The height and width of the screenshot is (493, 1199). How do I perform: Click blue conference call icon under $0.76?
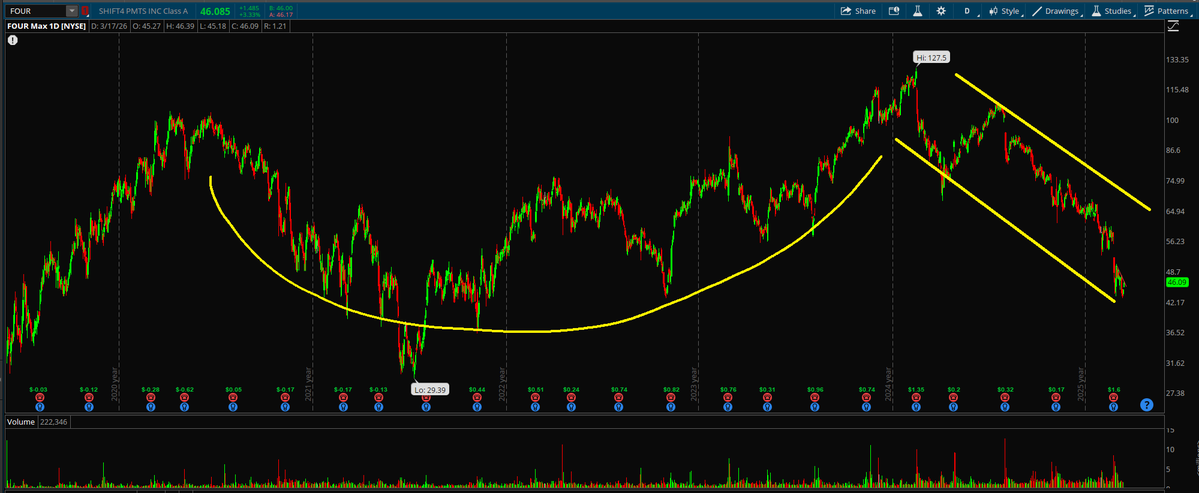coord(728,407)
